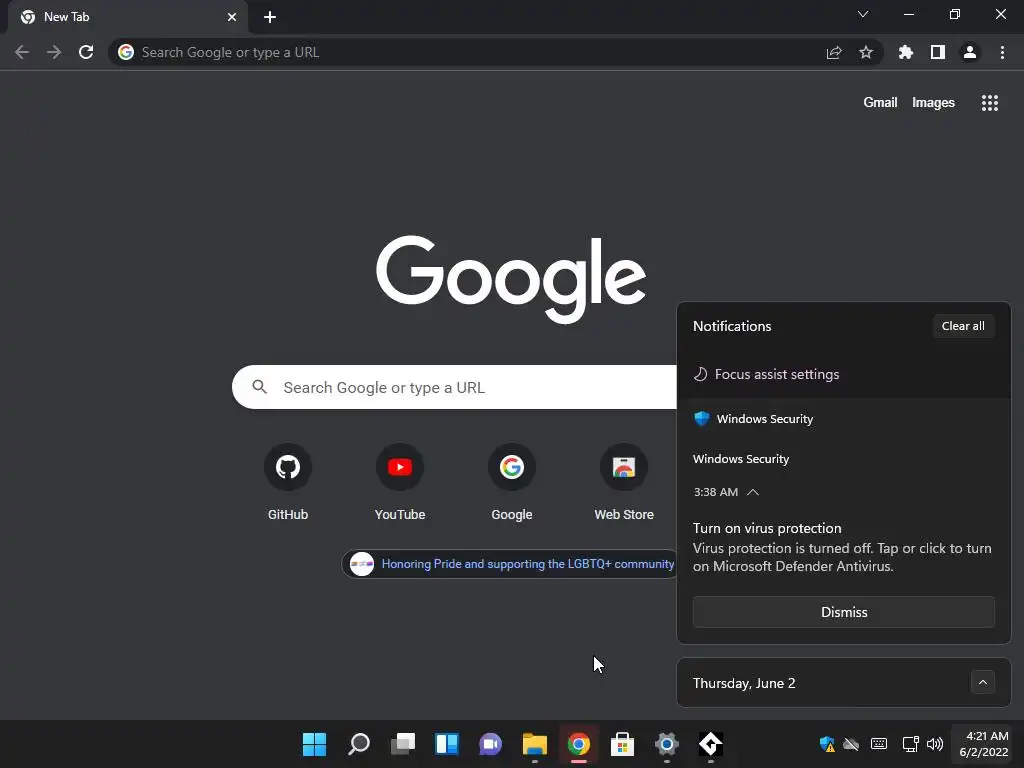Screen dimensions: 1024x768
Task: Open the Honoring Pride promo link
Action: coord(510,564)
